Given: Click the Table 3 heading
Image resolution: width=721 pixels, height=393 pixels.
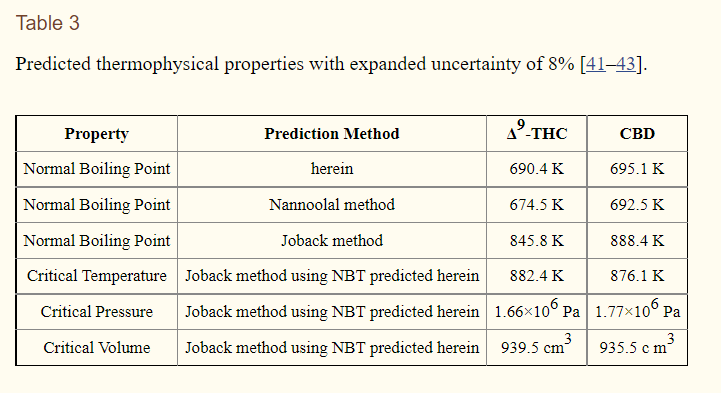Looking at the screenshot, I should pyautogui.click(x=48, y=23).
